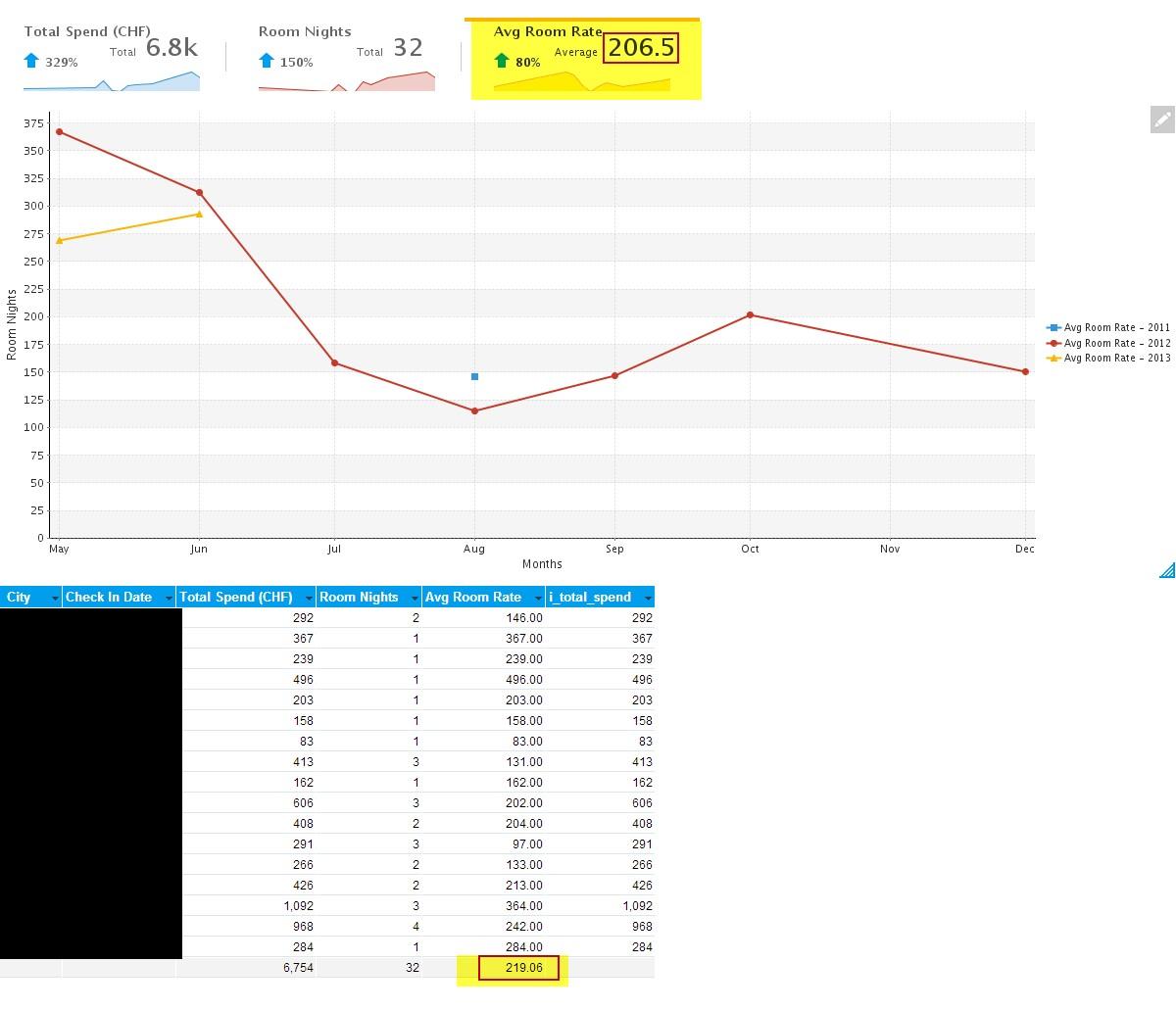The image size is (1176, 1011).
Task: Open the Avg Room Rate column dropdown
Action: point(538,598)
